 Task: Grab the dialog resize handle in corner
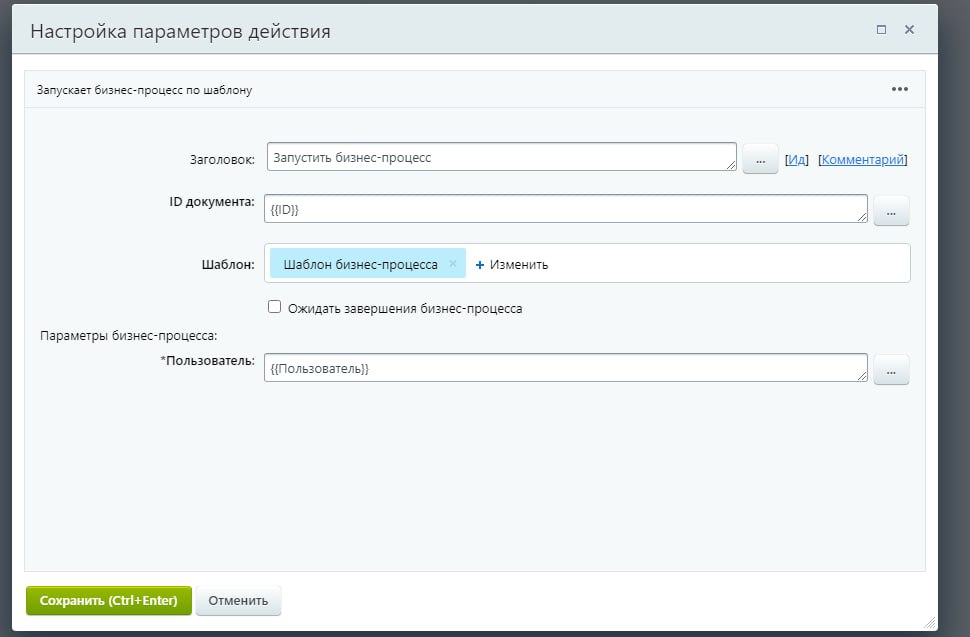pyautogui.click(x=931, y=622)
